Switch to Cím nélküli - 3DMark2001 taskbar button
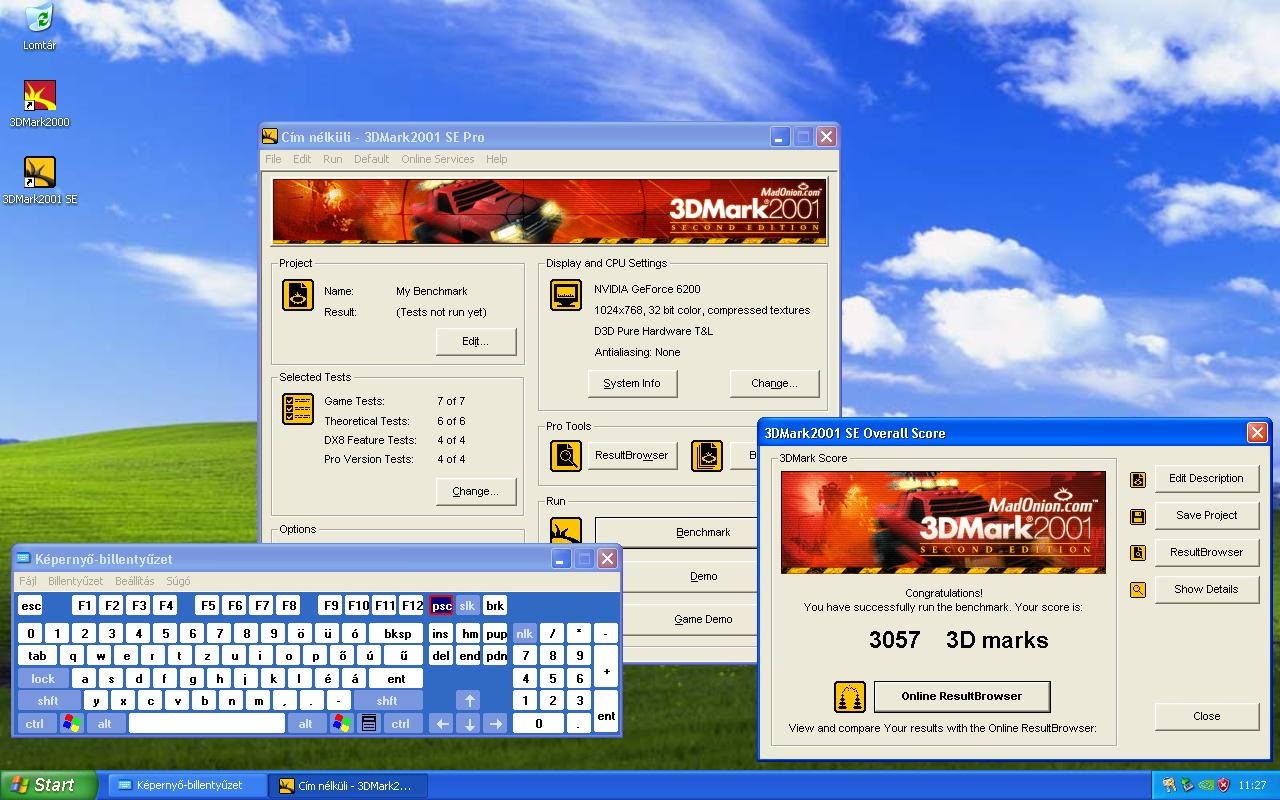This screenshot has height=800, width=1280. 350,785
